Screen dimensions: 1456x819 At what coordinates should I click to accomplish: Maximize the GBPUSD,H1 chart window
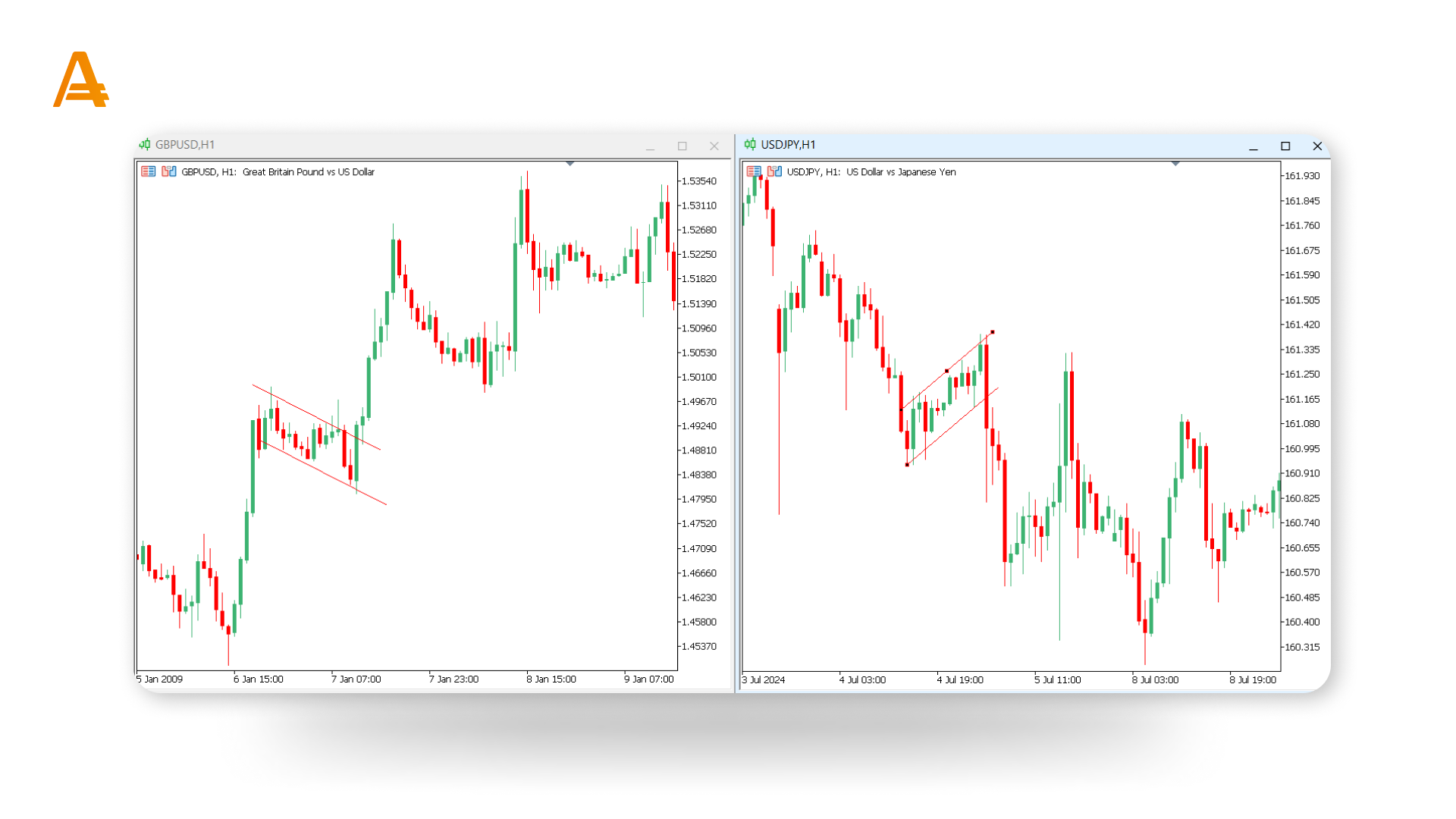click(x=682, y=146)
